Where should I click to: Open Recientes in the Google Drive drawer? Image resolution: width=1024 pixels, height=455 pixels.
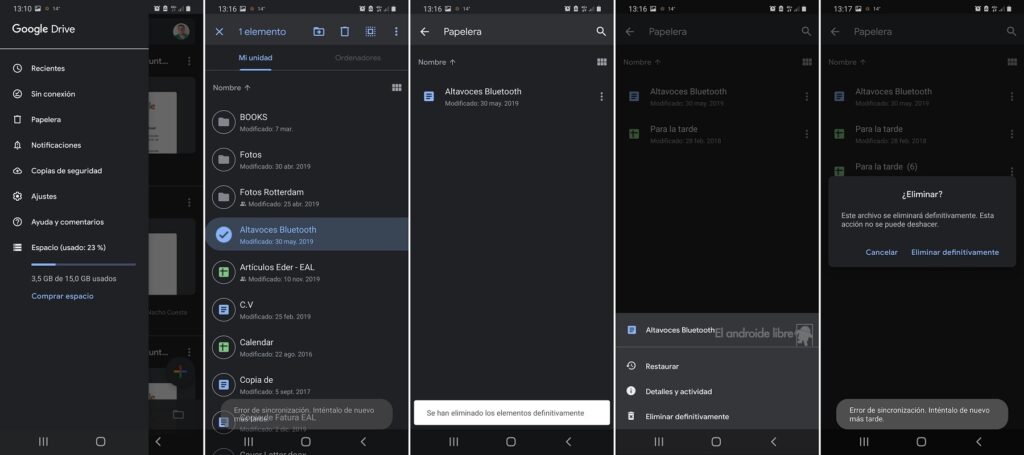click(48, 69)
